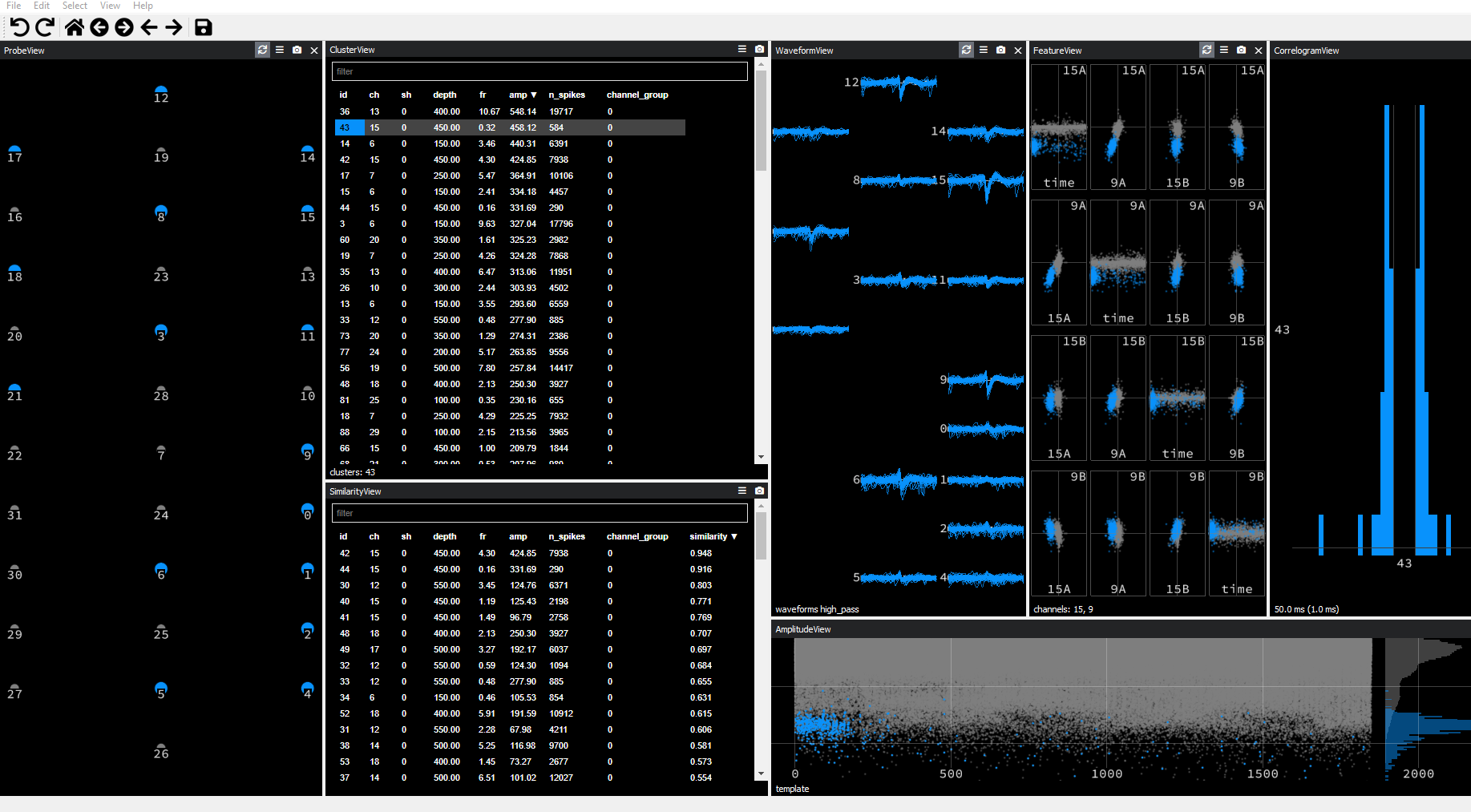Capture a screenshot of the FeatureView
Viewport: 1471px width, 812px height.
pyautogui.click(x=1240, y=50)
